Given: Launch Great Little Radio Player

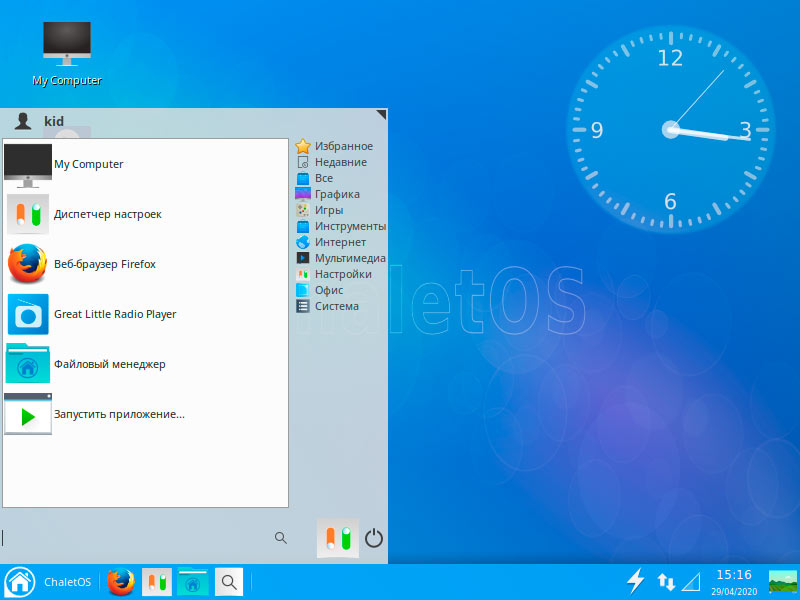Looking at the screenshot, I should 114,314.
